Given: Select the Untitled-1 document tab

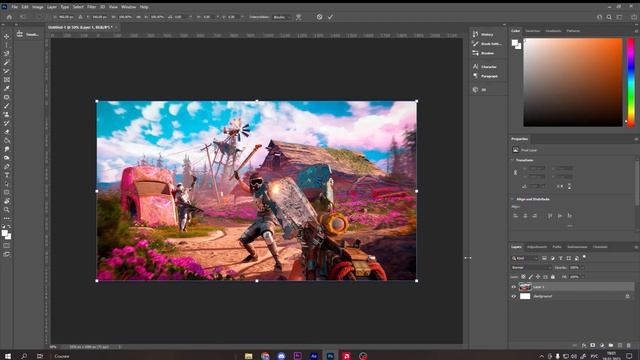Looking at the screenshot, I should coord(80,27).
